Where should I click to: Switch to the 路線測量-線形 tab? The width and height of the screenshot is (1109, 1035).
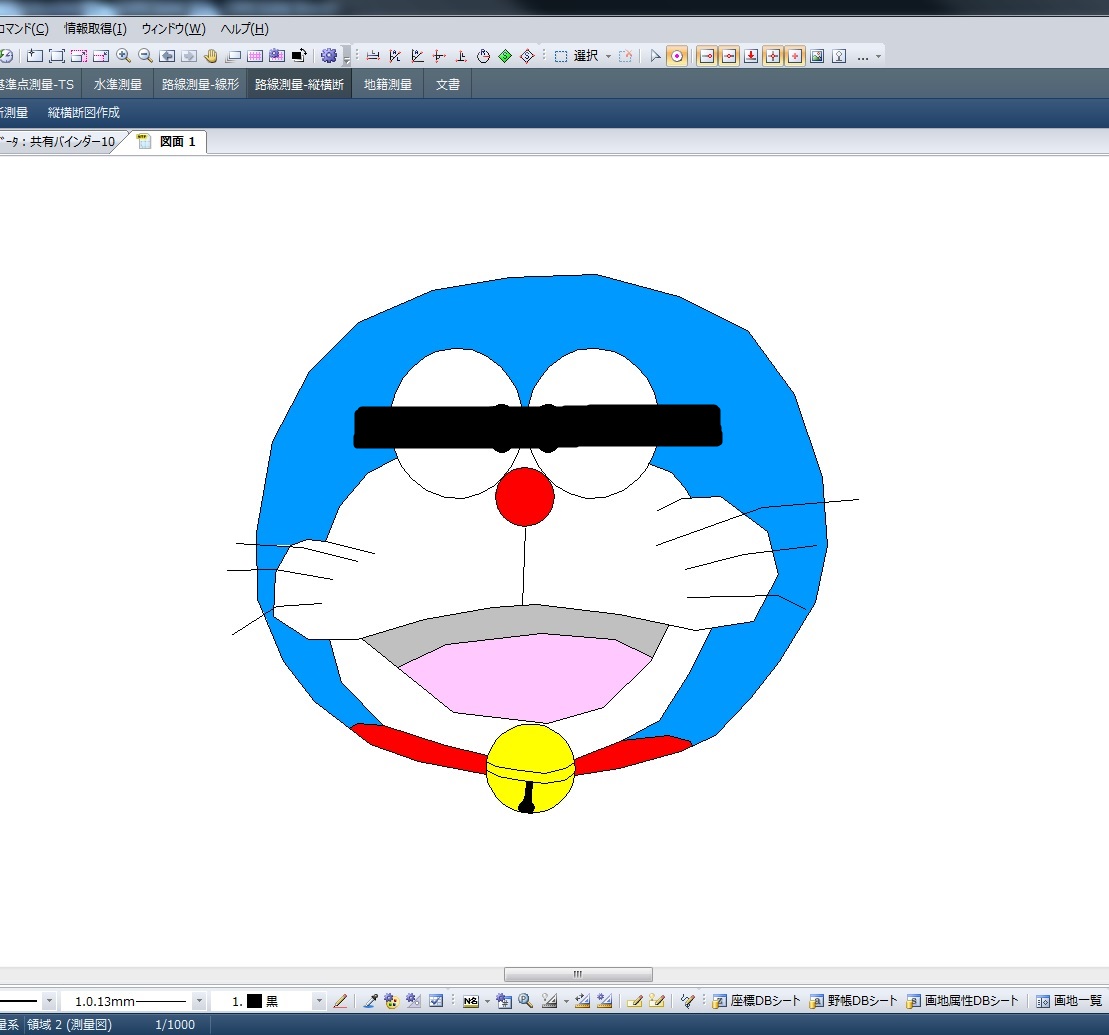pyautogui.click(x=200, y=84)
